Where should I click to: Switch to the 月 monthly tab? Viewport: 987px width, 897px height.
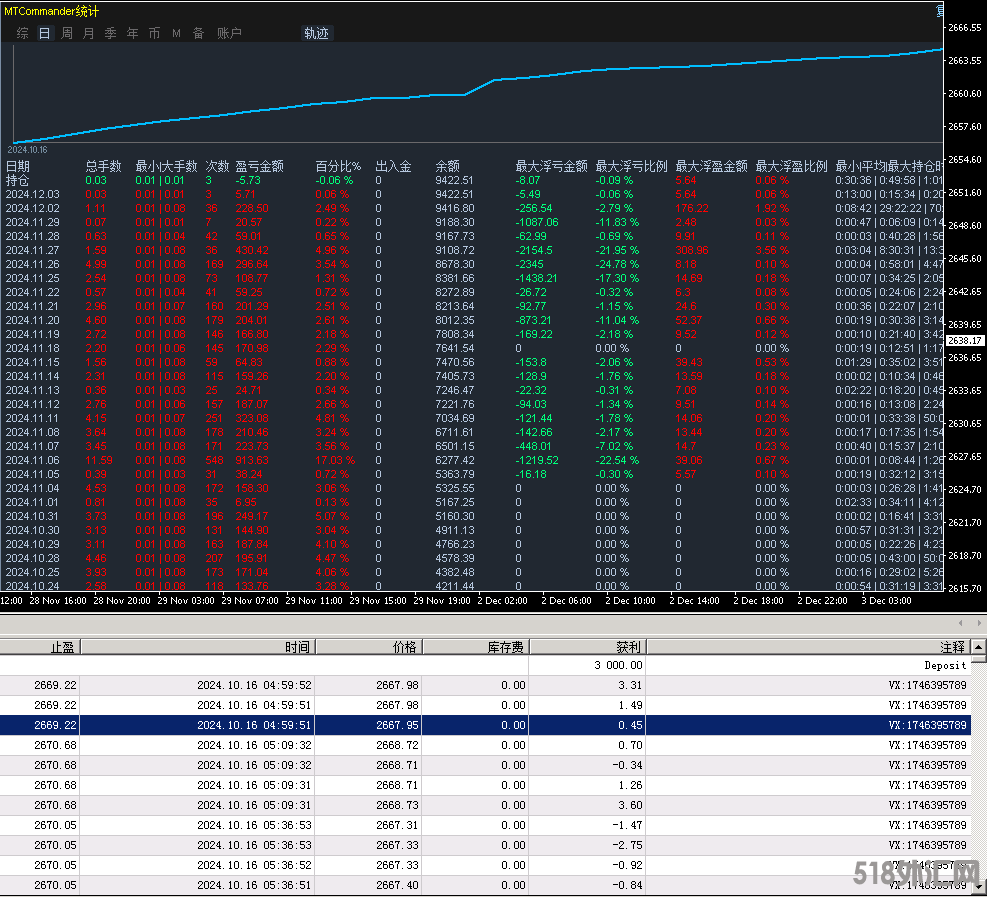pos(88,33)
